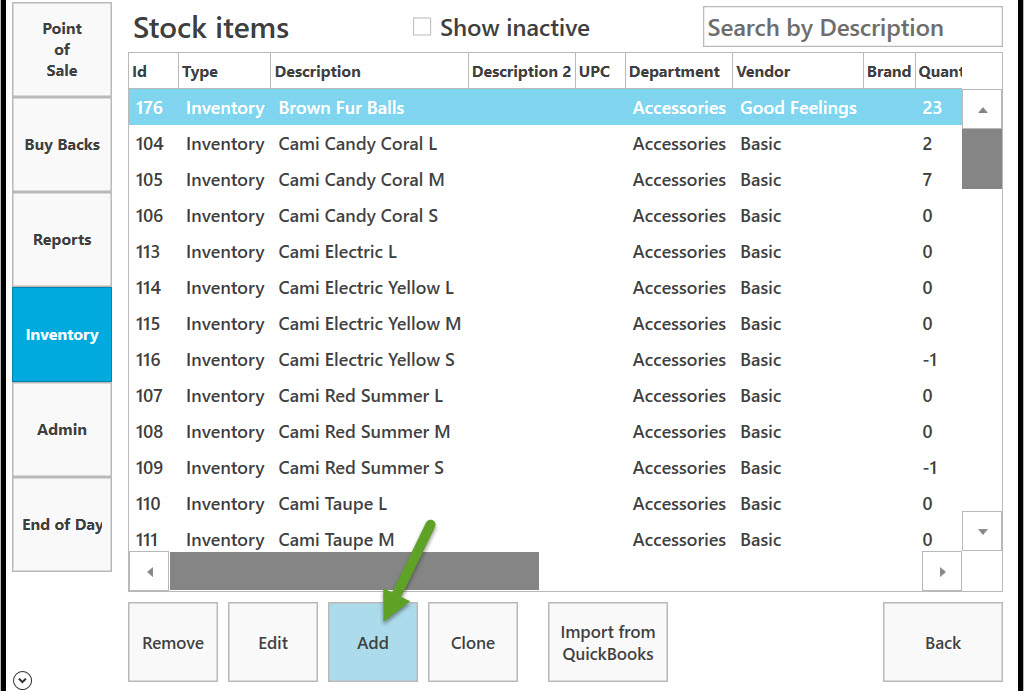Click item Id 116
The height and width of the screenshot is (691, 1024).
tap(149, 359)
